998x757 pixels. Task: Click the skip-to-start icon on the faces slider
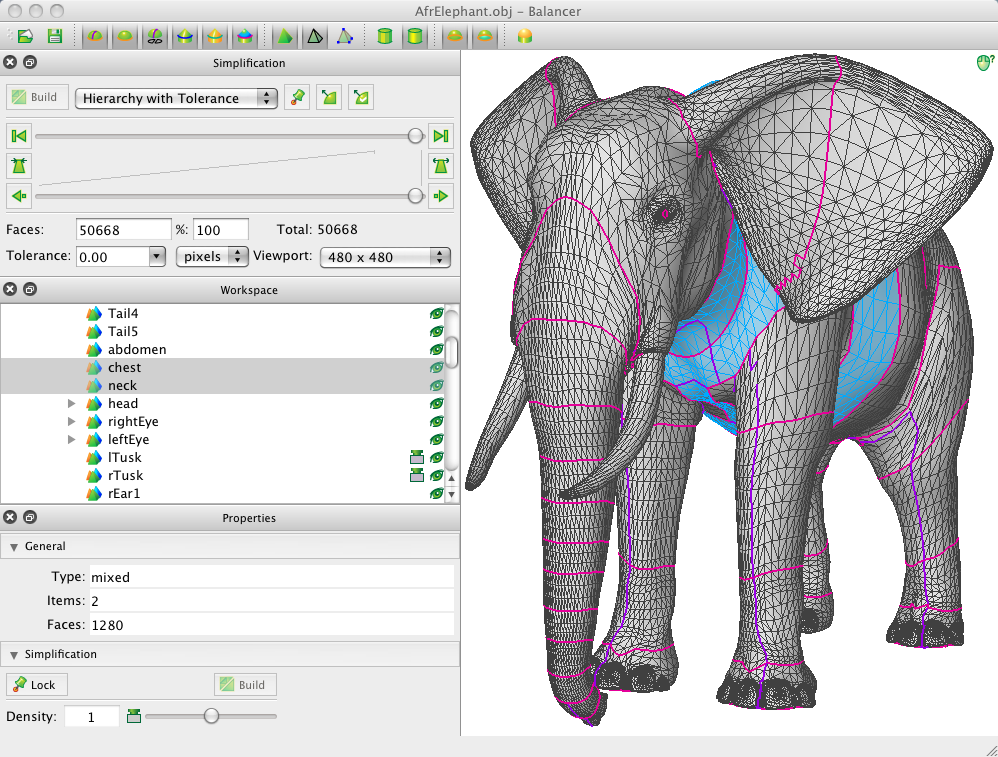click(x=18, y=136)
